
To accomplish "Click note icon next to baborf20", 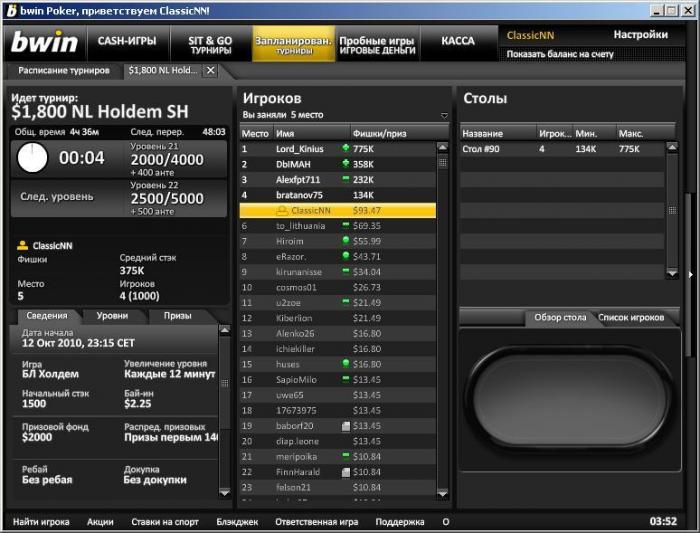I will click(x=346, y=426).
